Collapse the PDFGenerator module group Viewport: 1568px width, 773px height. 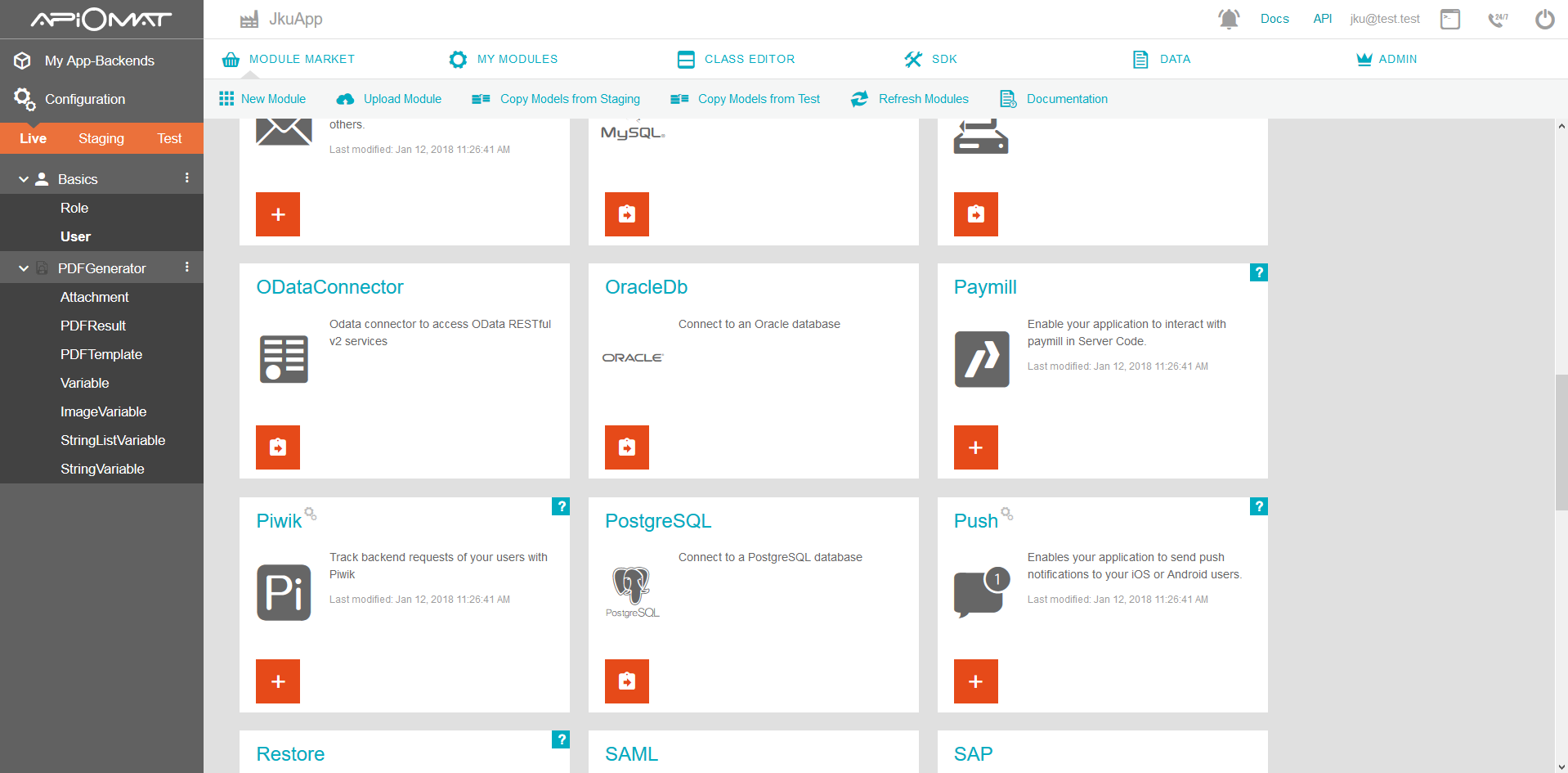coord(24,268)
